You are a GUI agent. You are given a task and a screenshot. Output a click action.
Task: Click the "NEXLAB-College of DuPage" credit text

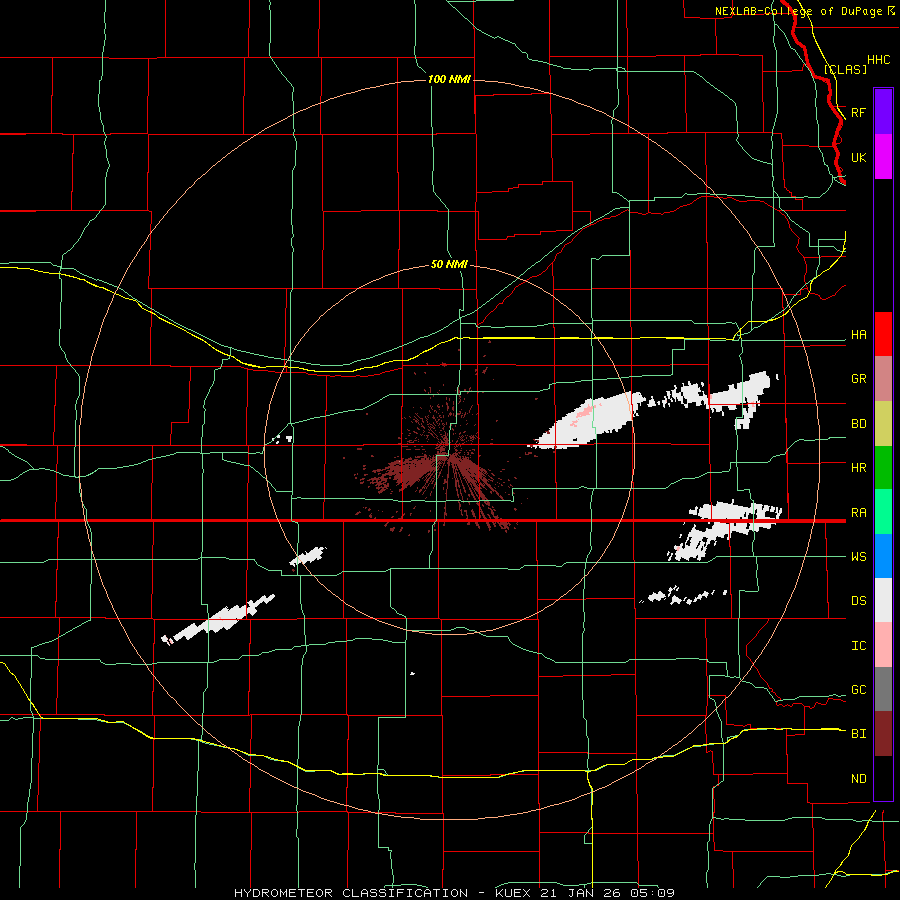point(798,11)
